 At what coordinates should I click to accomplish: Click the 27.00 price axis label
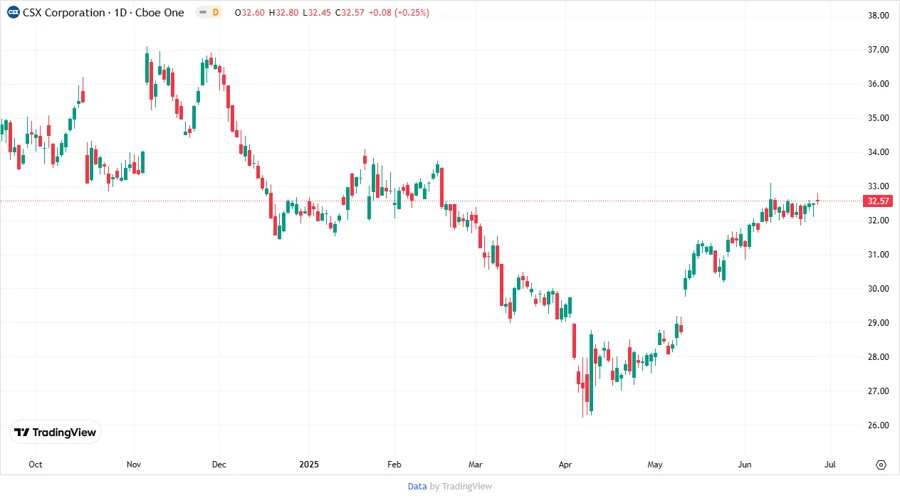878,391
